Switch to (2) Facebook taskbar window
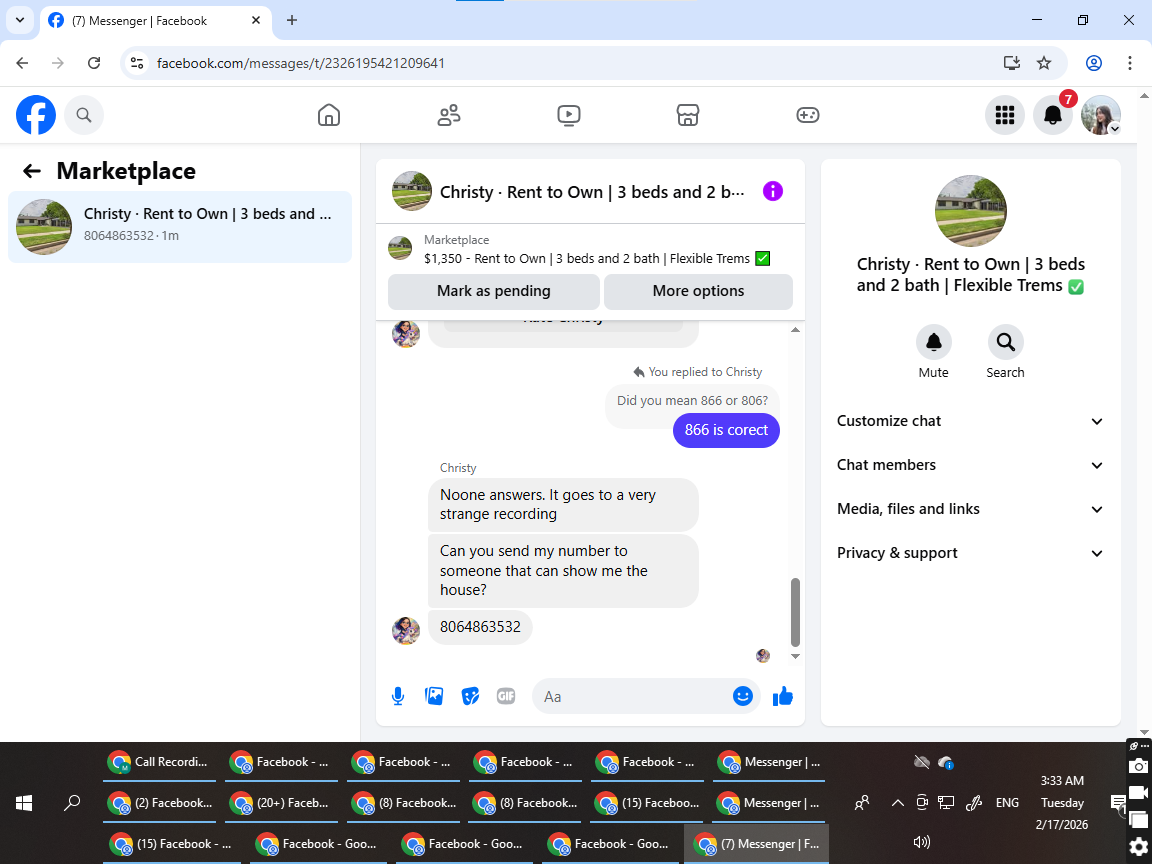1152x864 pixels. pyautogui.click(x=159, y=804)
